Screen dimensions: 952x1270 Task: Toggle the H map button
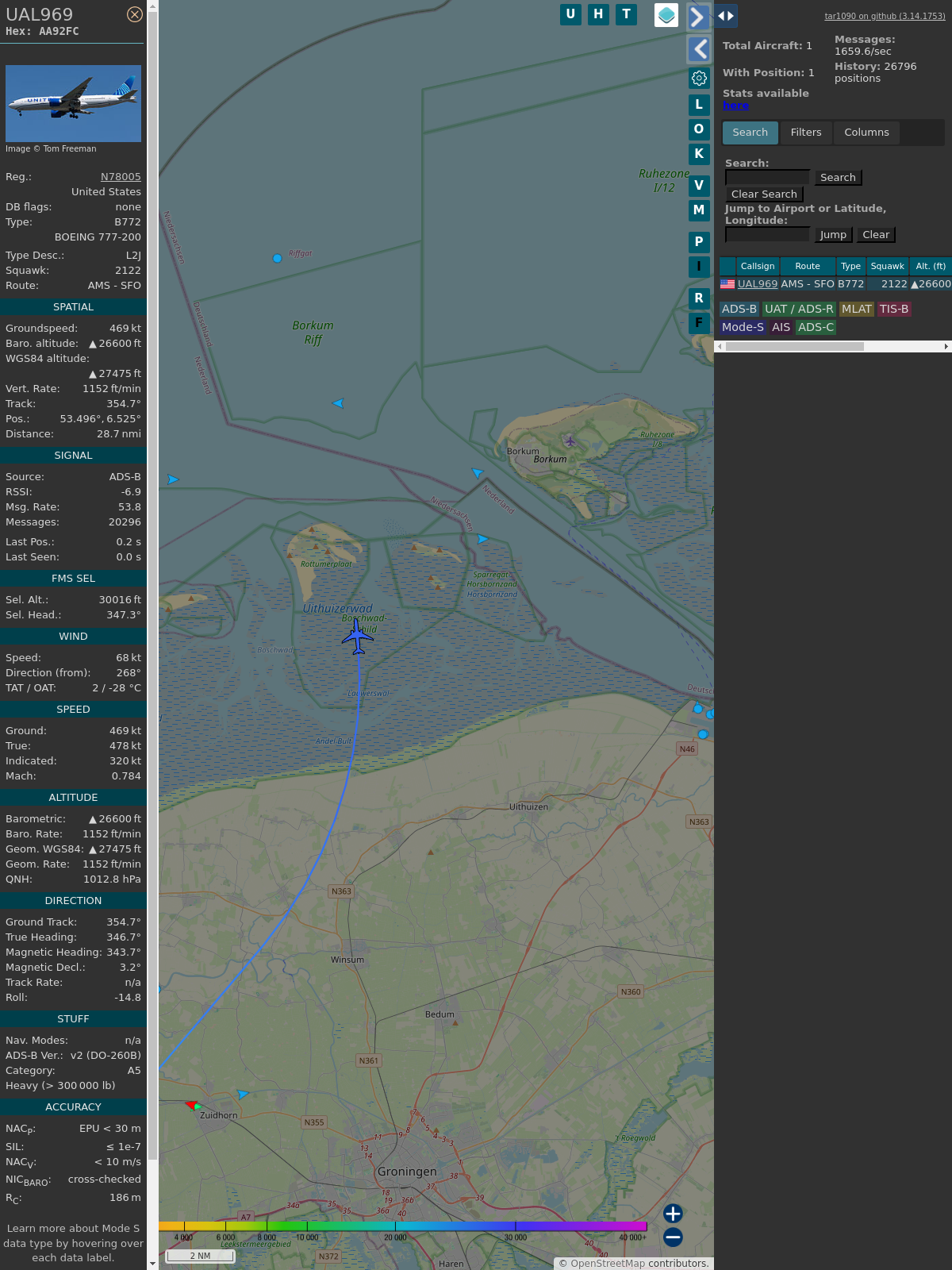pyautogui.click(x=598, y=14)
